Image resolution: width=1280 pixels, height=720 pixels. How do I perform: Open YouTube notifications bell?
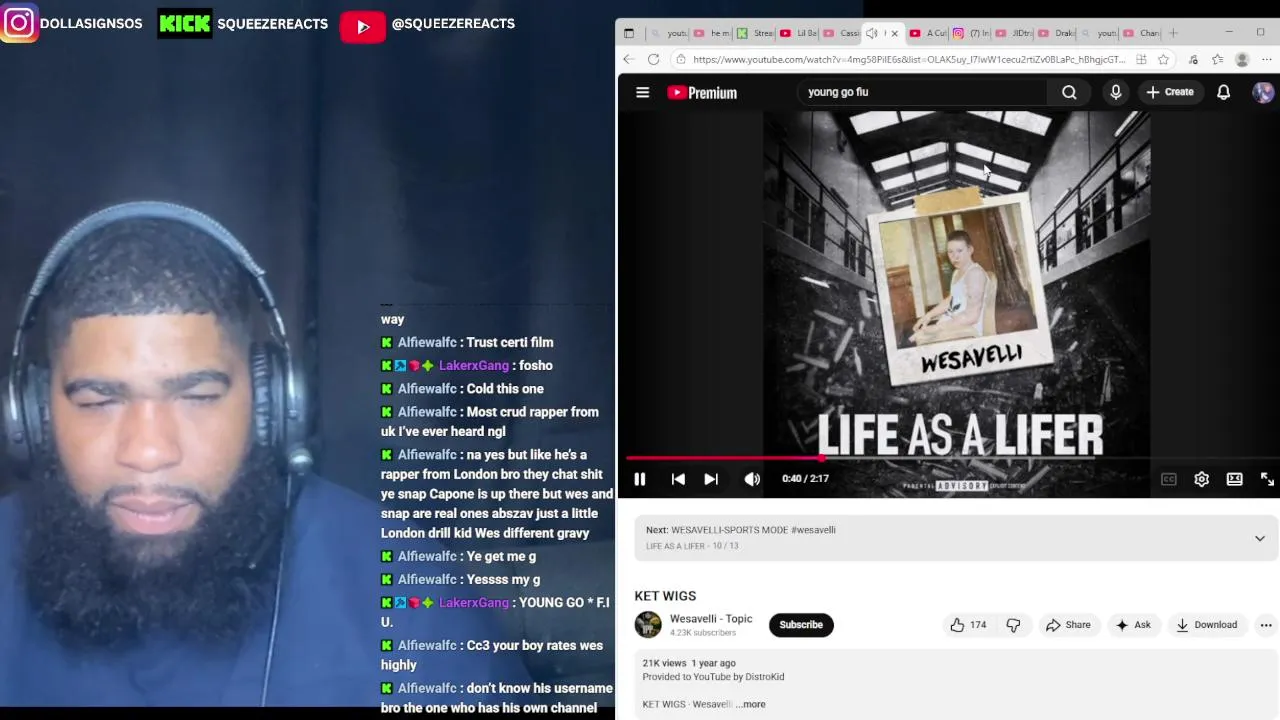coord(1223,92)
